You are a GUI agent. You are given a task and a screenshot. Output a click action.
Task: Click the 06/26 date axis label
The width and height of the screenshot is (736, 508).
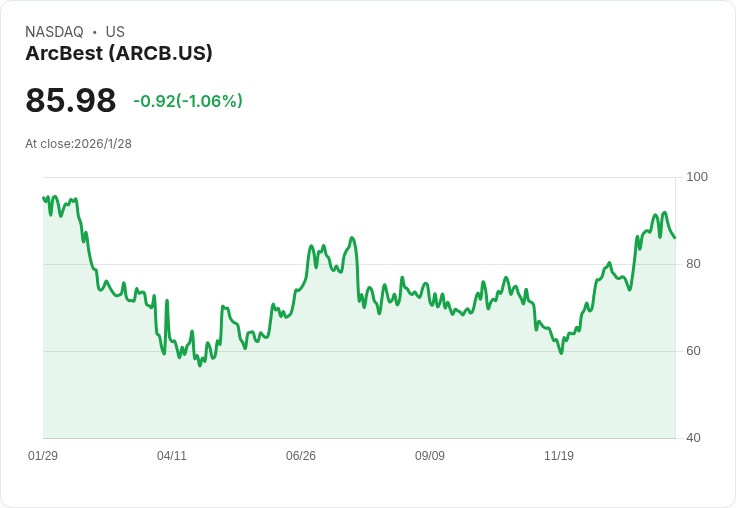pyautogui.click(x=300, y=455)
